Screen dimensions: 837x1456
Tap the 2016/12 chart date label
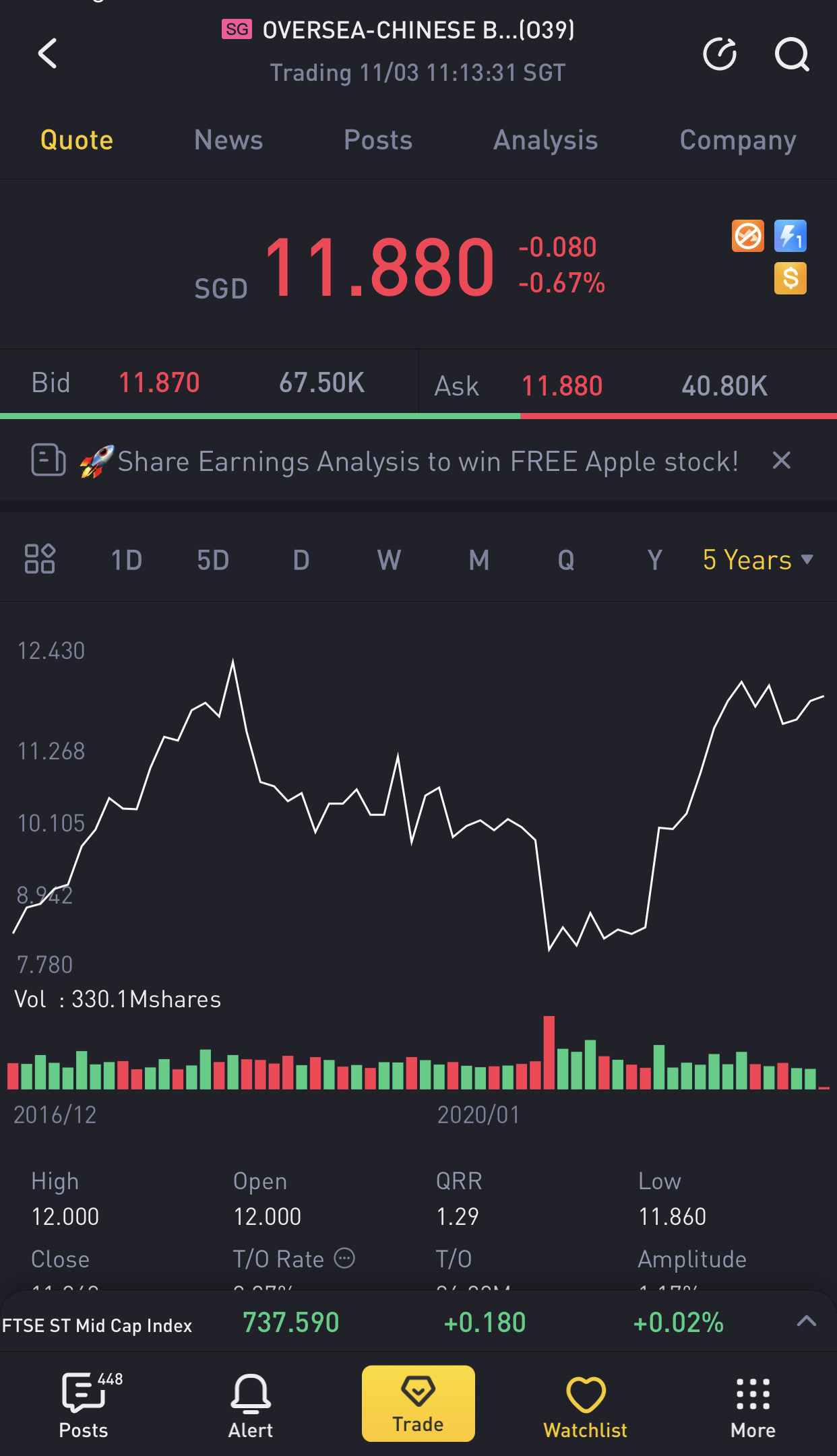coord(55,1115)
